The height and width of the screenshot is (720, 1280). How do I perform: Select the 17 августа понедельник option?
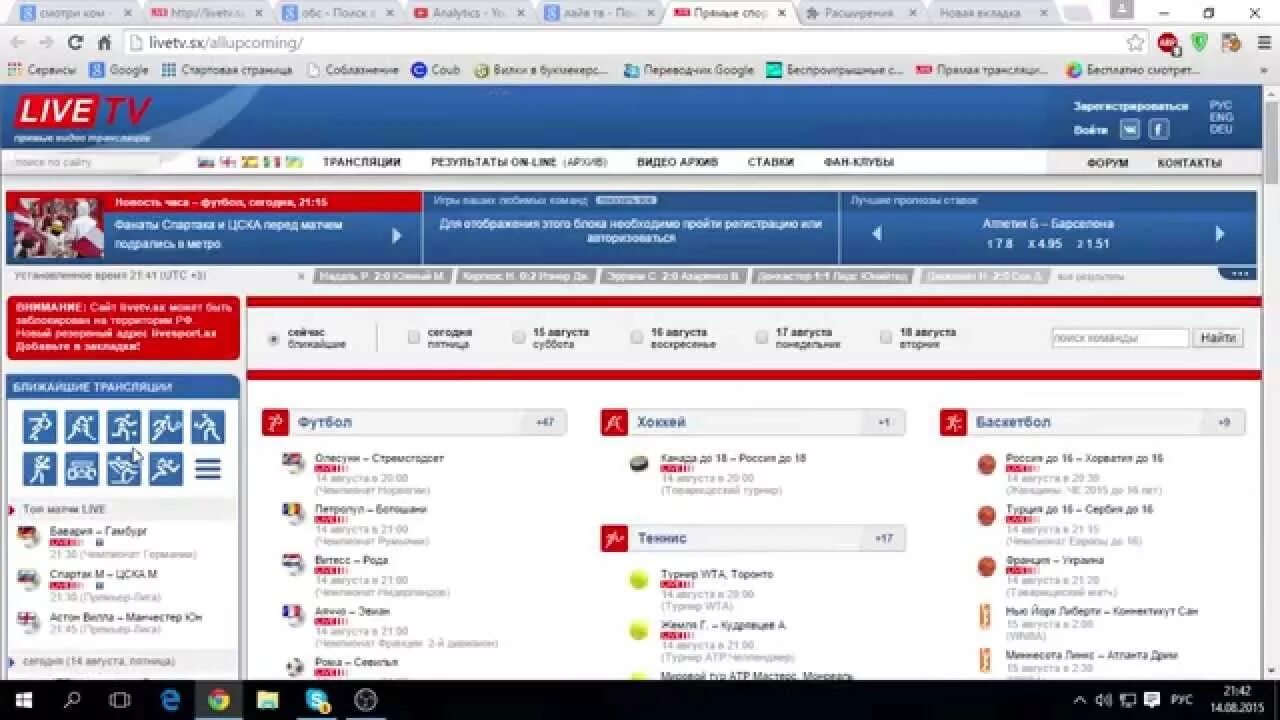point(761,338)
